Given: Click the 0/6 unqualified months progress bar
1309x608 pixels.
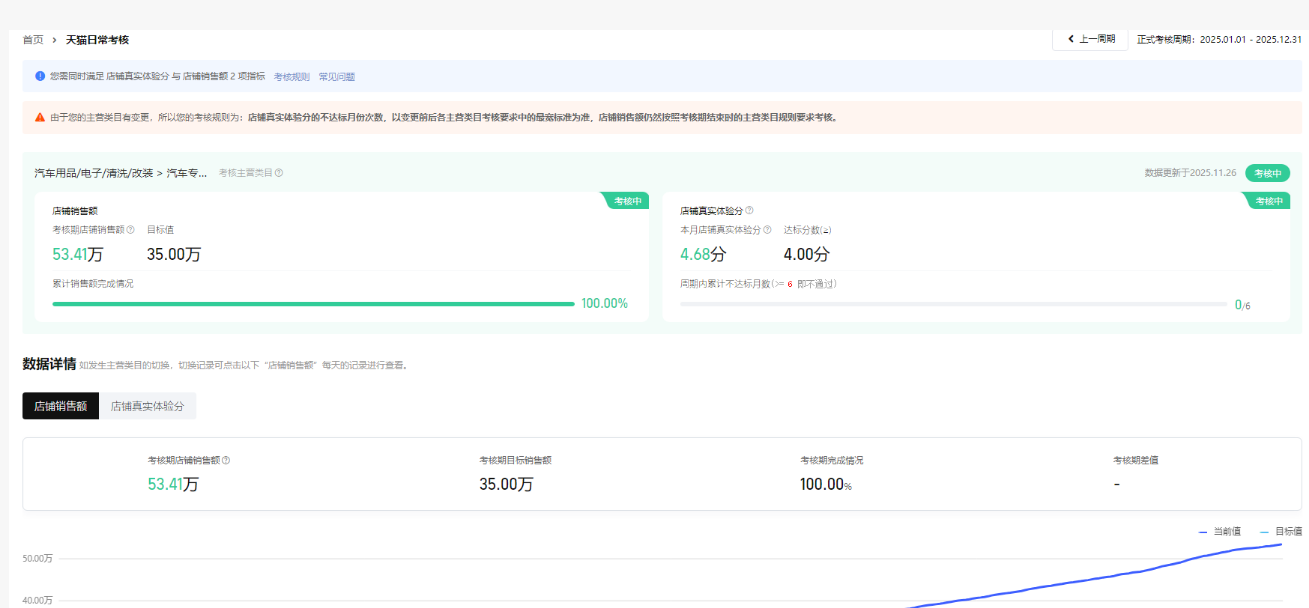Looking at the screenshot, I should coord(952,304).
